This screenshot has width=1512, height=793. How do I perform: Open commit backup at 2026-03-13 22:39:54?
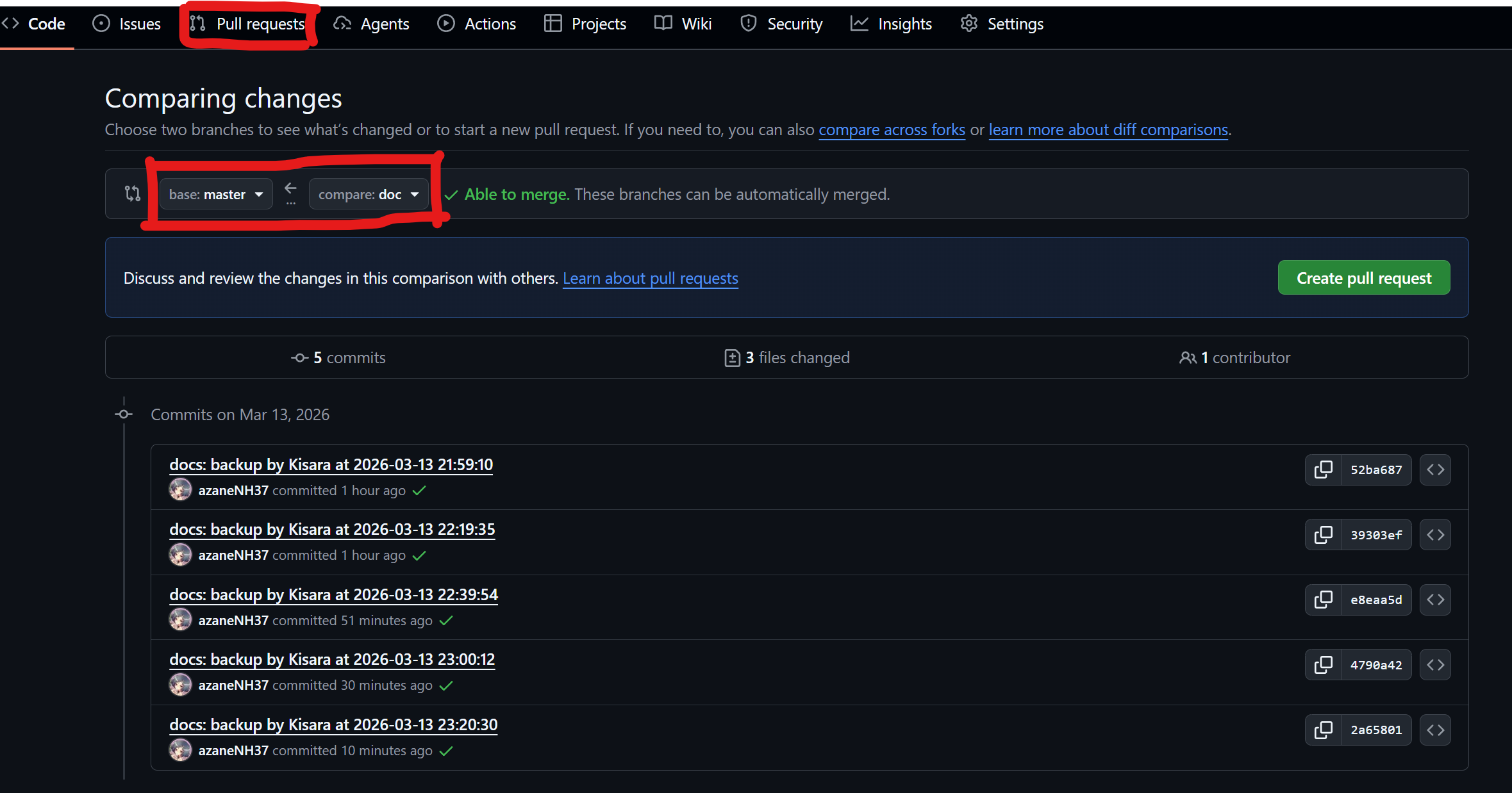pyautogui.click(x=333, y=594)
